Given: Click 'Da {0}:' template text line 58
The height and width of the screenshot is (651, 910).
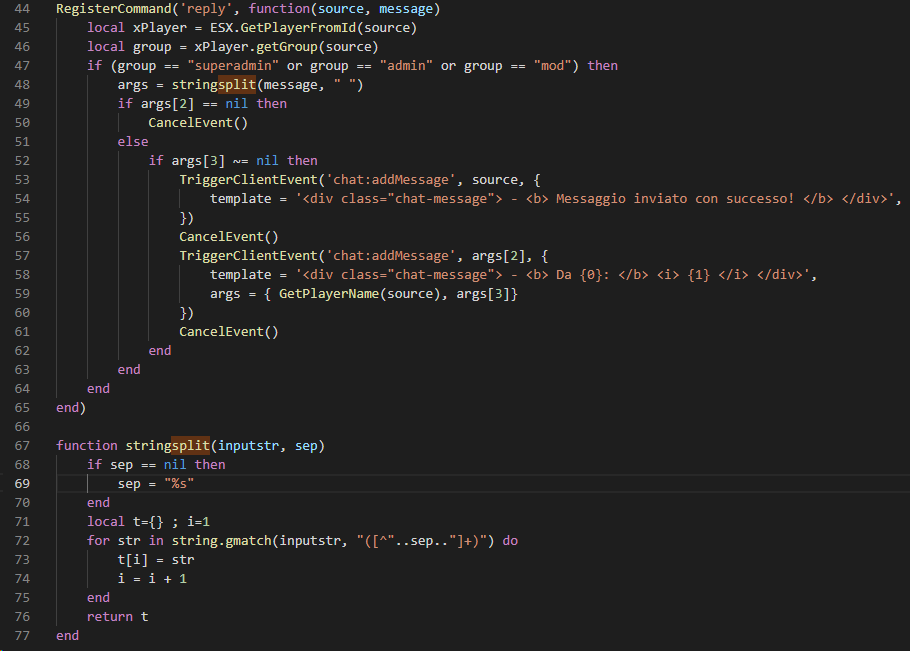Looking at the screenshot, I should click(x=583, y=275).
